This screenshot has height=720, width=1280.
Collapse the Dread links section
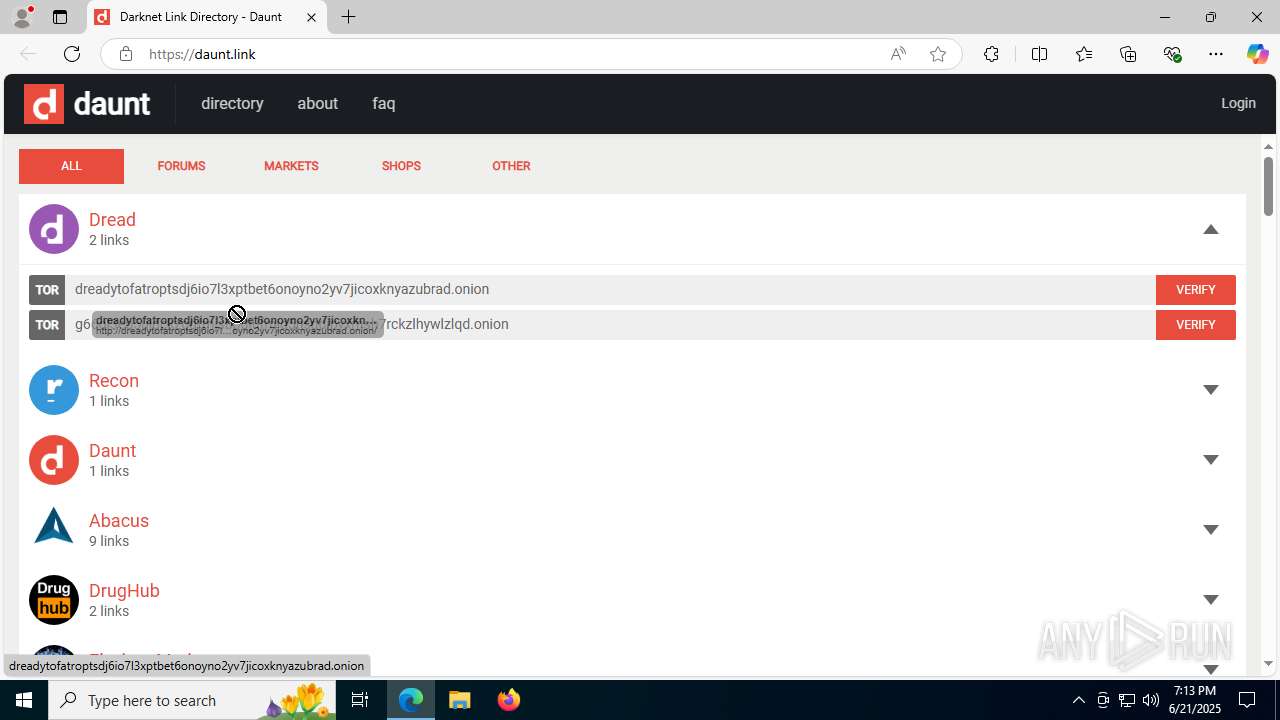[1211, 229]
